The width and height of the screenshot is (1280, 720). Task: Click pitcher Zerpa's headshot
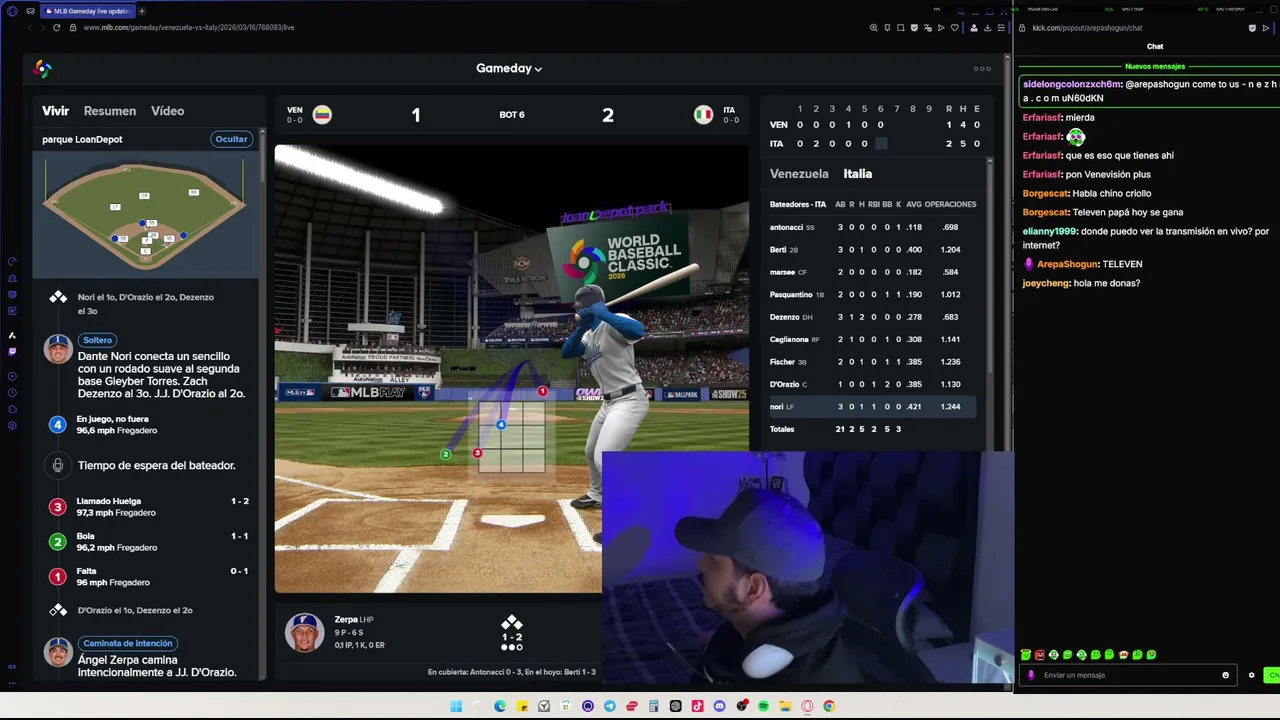pyautogui.click(x=304, y=632)
